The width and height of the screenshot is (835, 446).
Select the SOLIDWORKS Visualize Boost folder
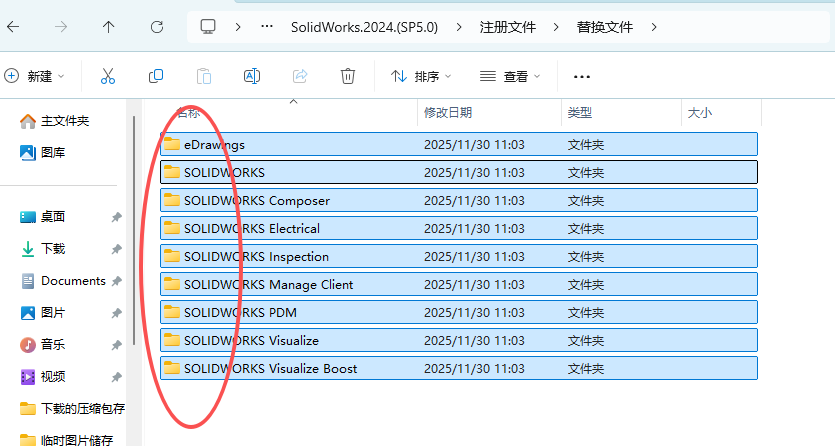[x=459, y=368]
